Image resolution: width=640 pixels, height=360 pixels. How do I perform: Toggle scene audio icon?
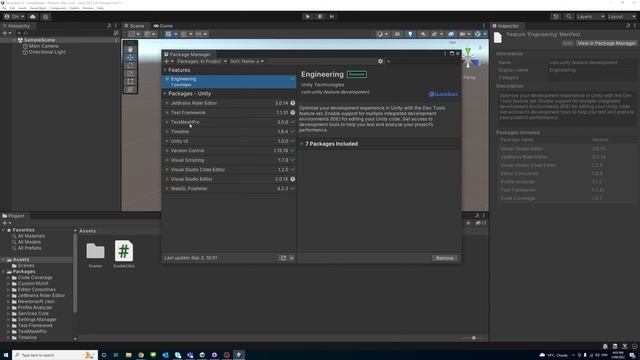pos(422,34)
